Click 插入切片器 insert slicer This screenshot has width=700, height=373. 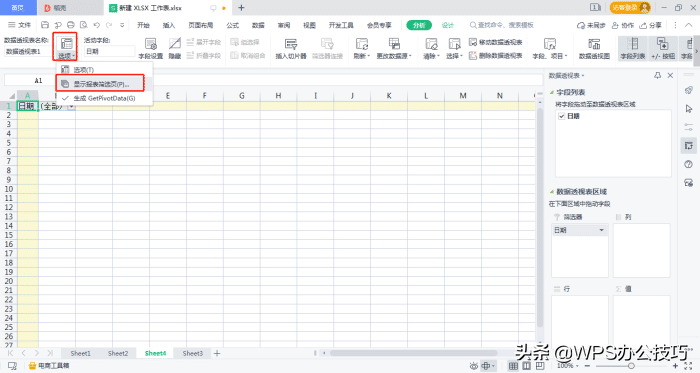coord(291,49)
